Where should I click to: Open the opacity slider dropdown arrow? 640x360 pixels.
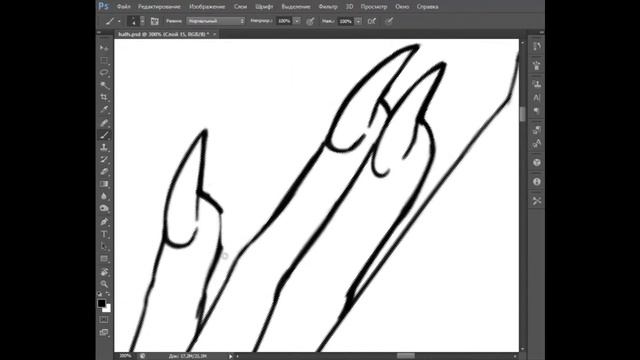[297, 21]
